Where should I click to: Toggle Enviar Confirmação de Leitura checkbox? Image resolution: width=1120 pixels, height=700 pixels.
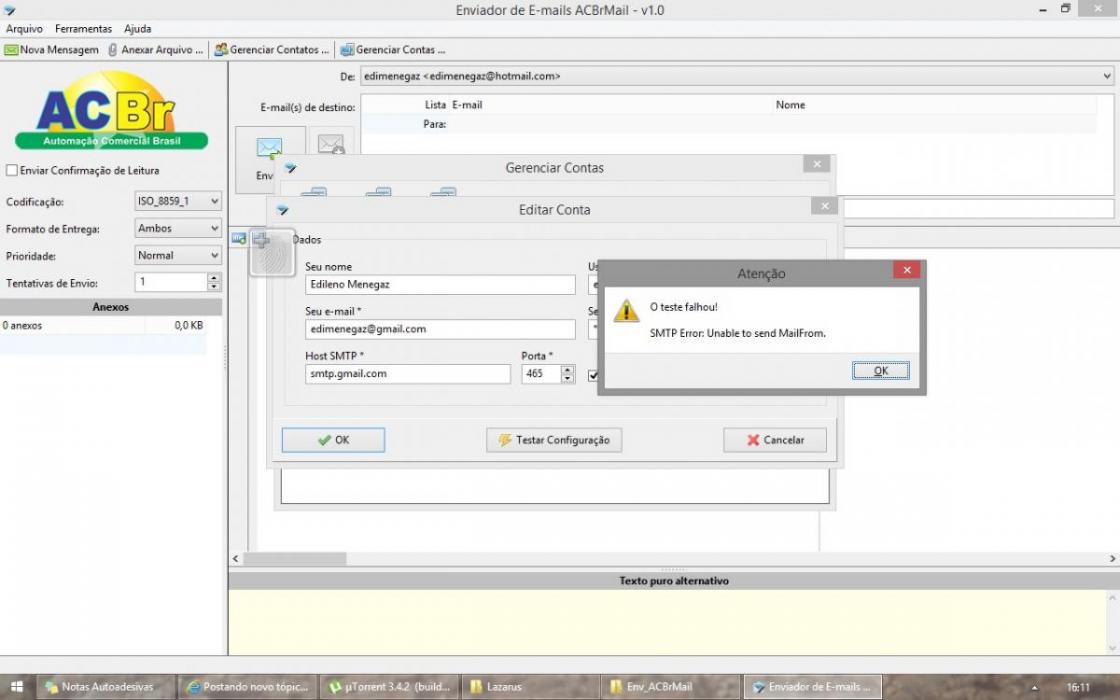[x=11, y=171]
